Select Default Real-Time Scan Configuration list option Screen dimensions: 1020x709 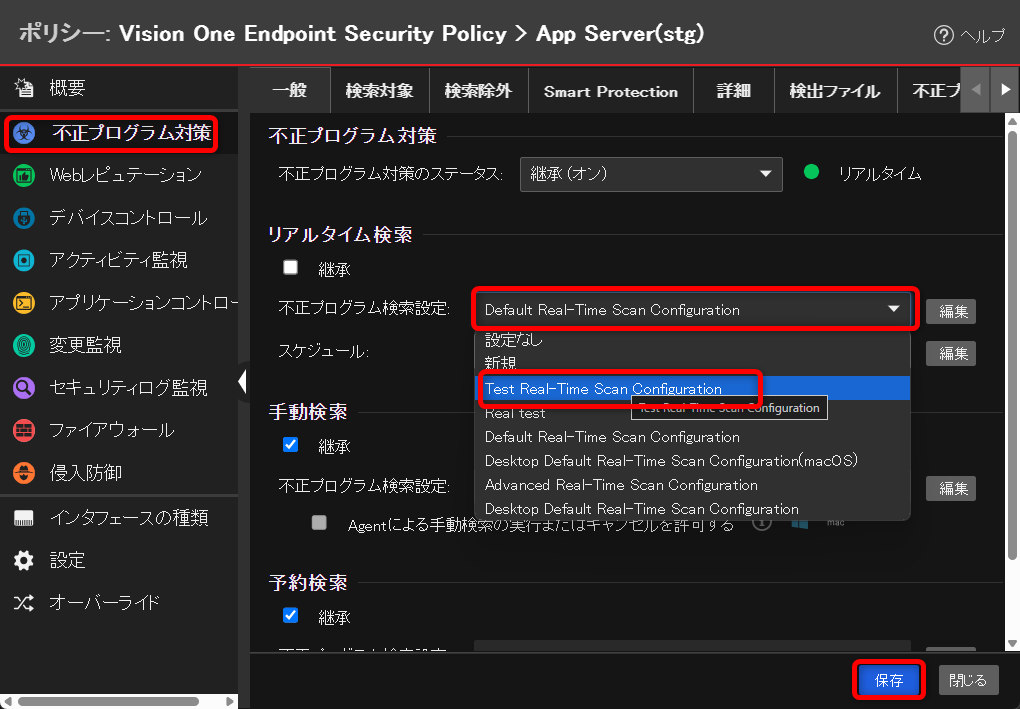pyautogui.click(x=692, y=437)
